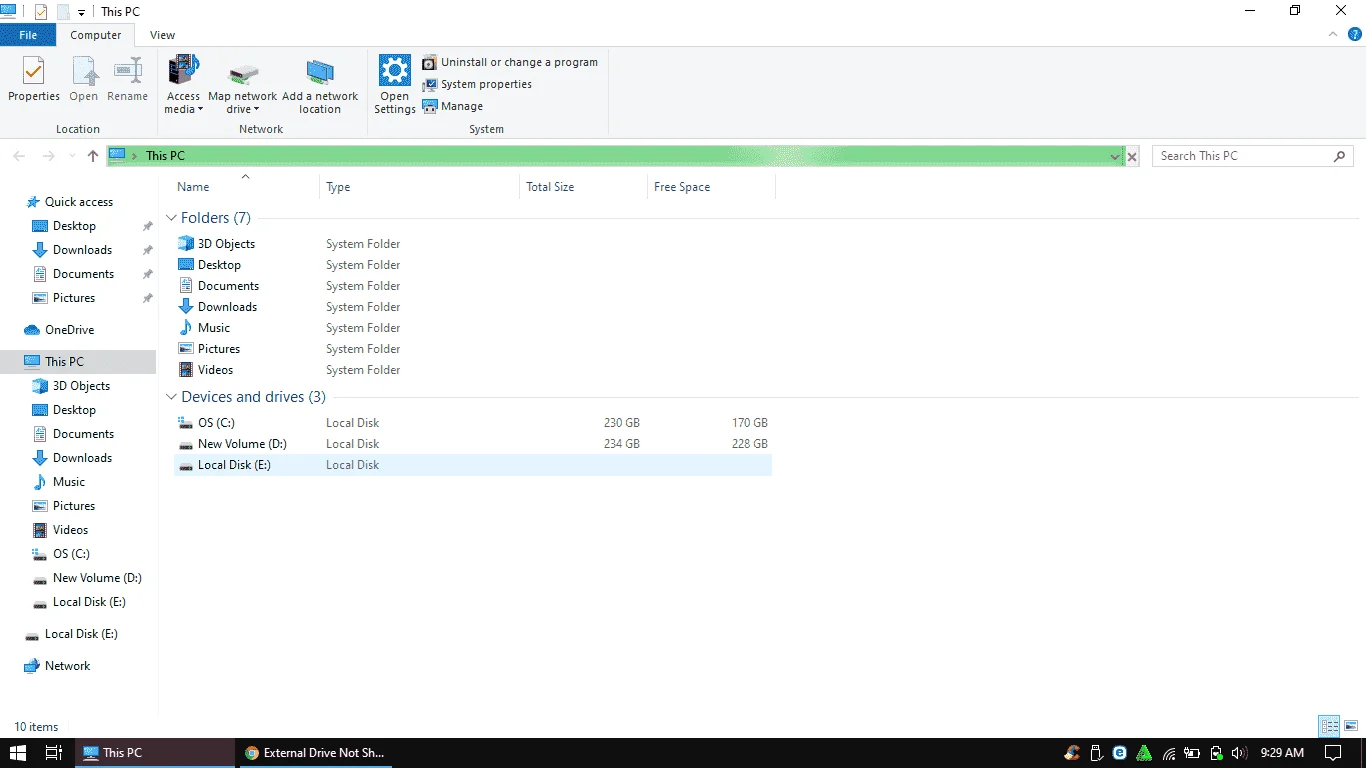
Task: Click the stop loading X beside address bar
Action: click(1132, 157)
